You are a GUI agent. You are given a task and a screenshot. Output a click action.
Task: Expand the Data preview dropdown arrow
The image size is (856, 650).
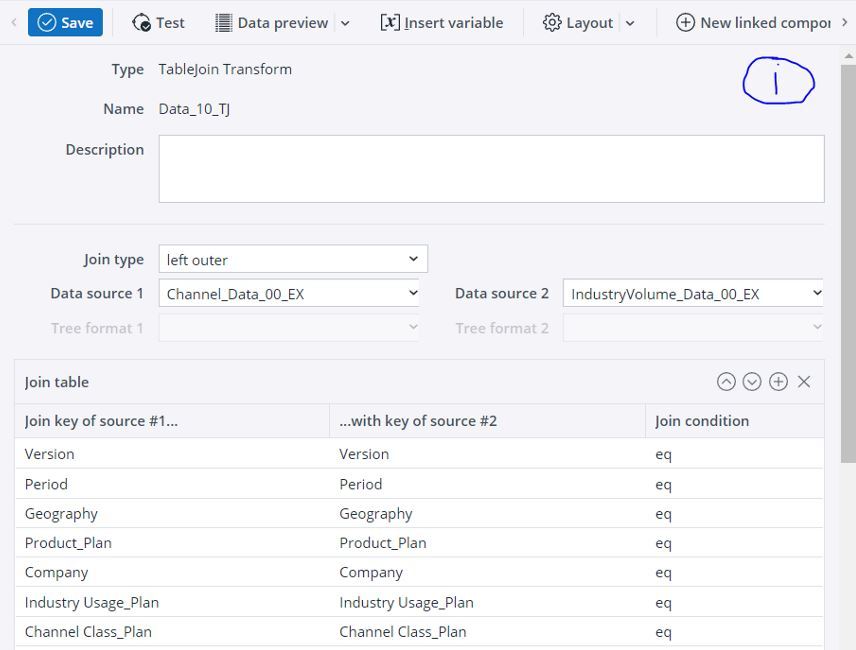[345, 23]
